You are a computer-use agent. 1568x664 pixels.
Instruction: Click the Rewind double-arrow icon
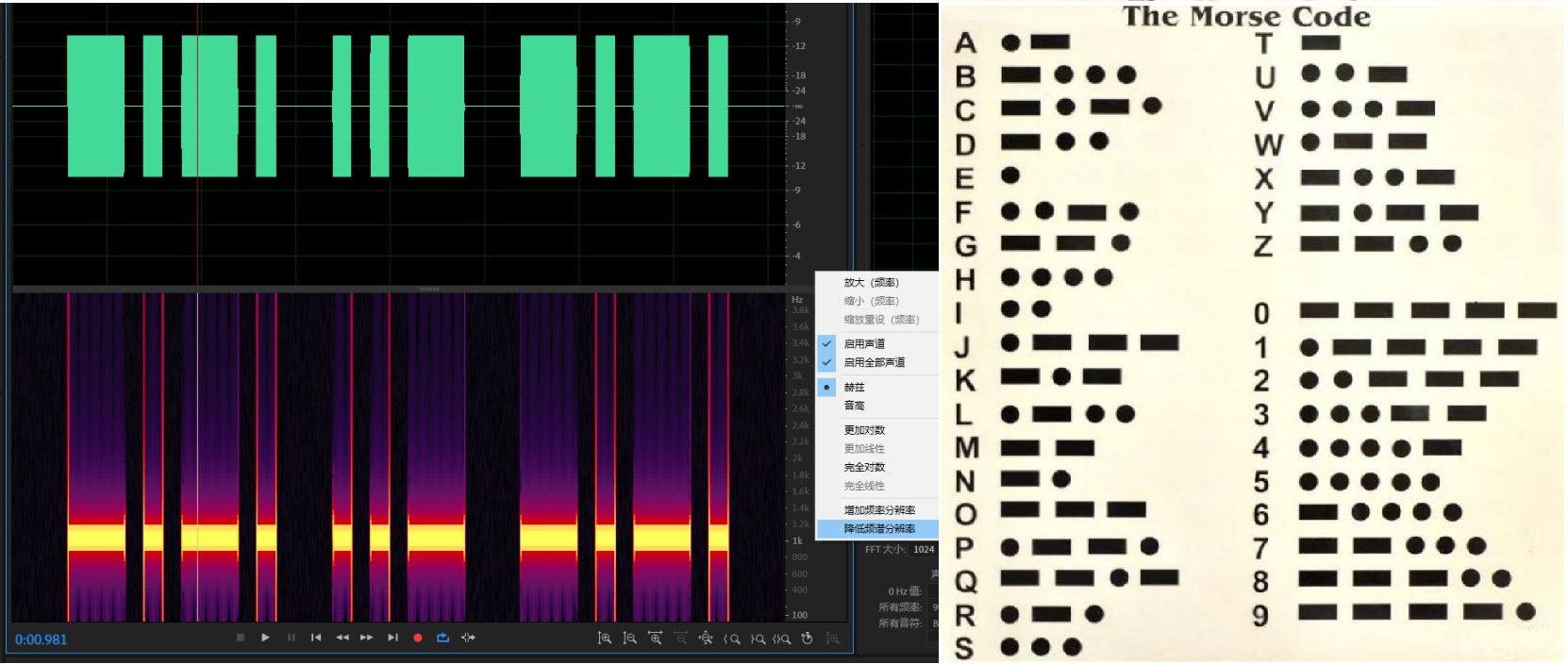pos(342,639)
